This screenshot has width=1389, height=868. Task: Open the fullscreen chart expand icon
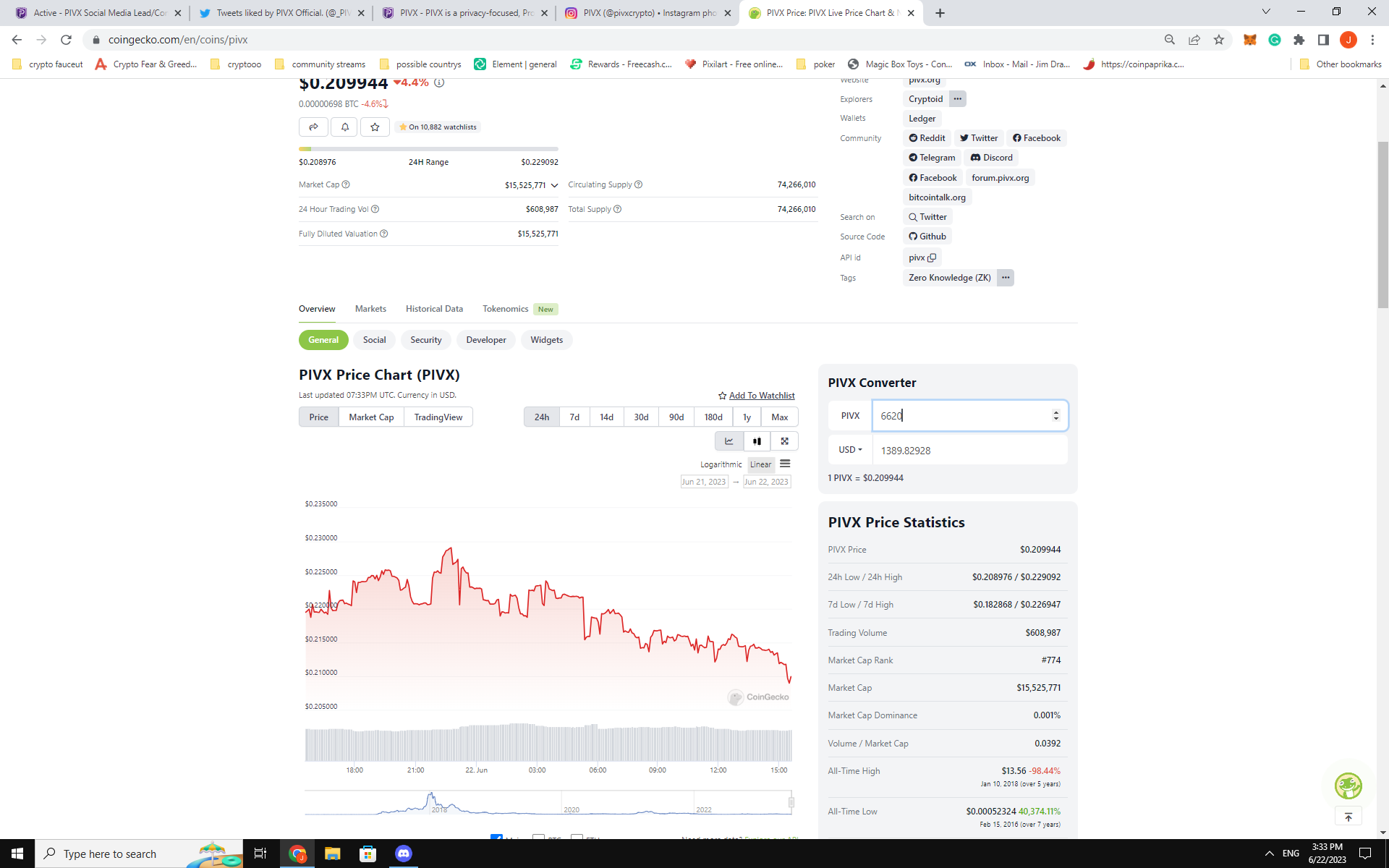(x=784, y=441)
